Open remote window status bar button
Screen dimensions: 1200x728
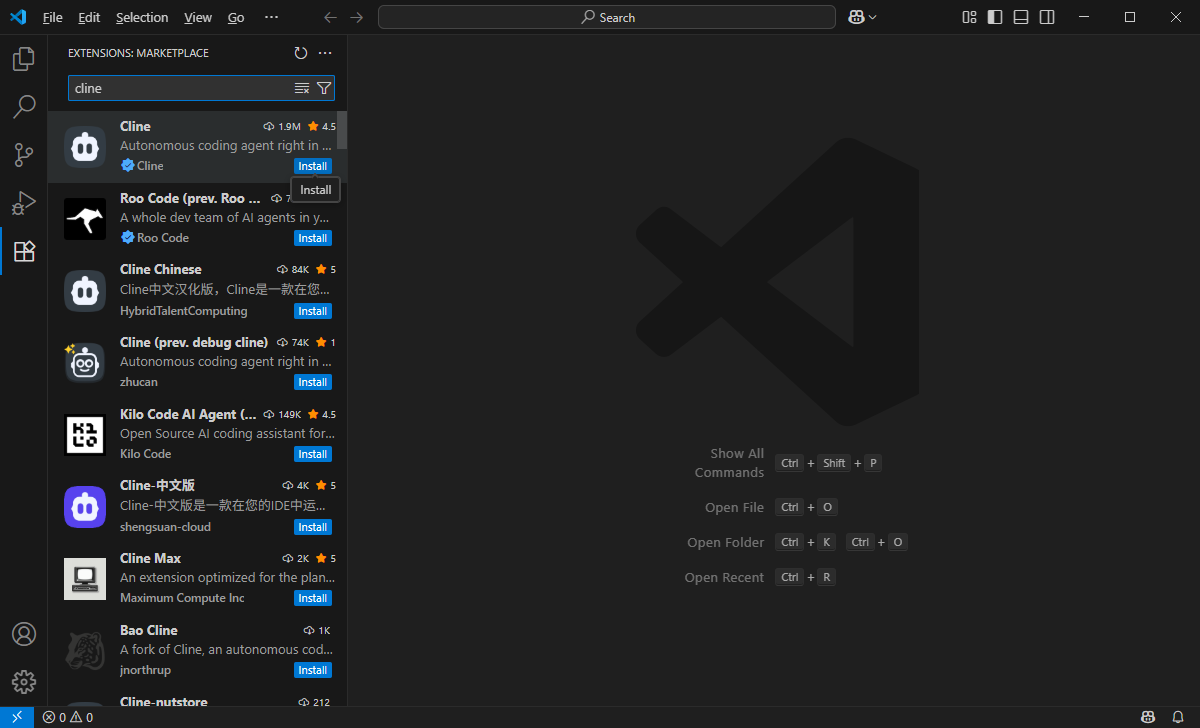tap(17, 717)
